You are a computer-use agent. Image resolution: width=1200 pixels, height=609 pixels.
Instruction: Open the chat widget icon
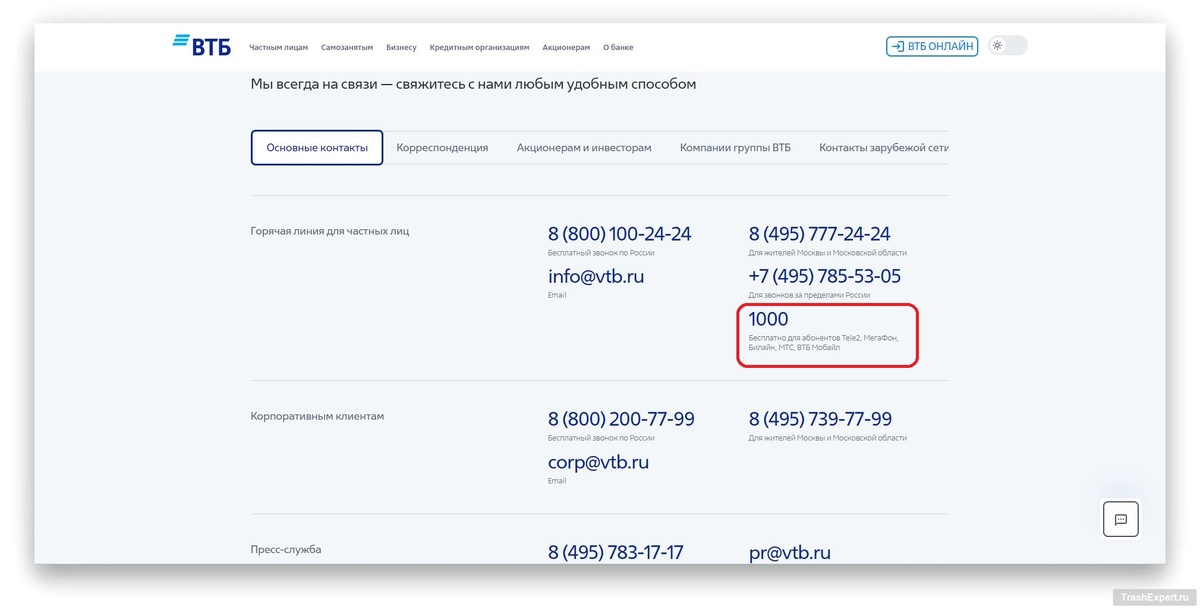click(x=1121, y=518)
